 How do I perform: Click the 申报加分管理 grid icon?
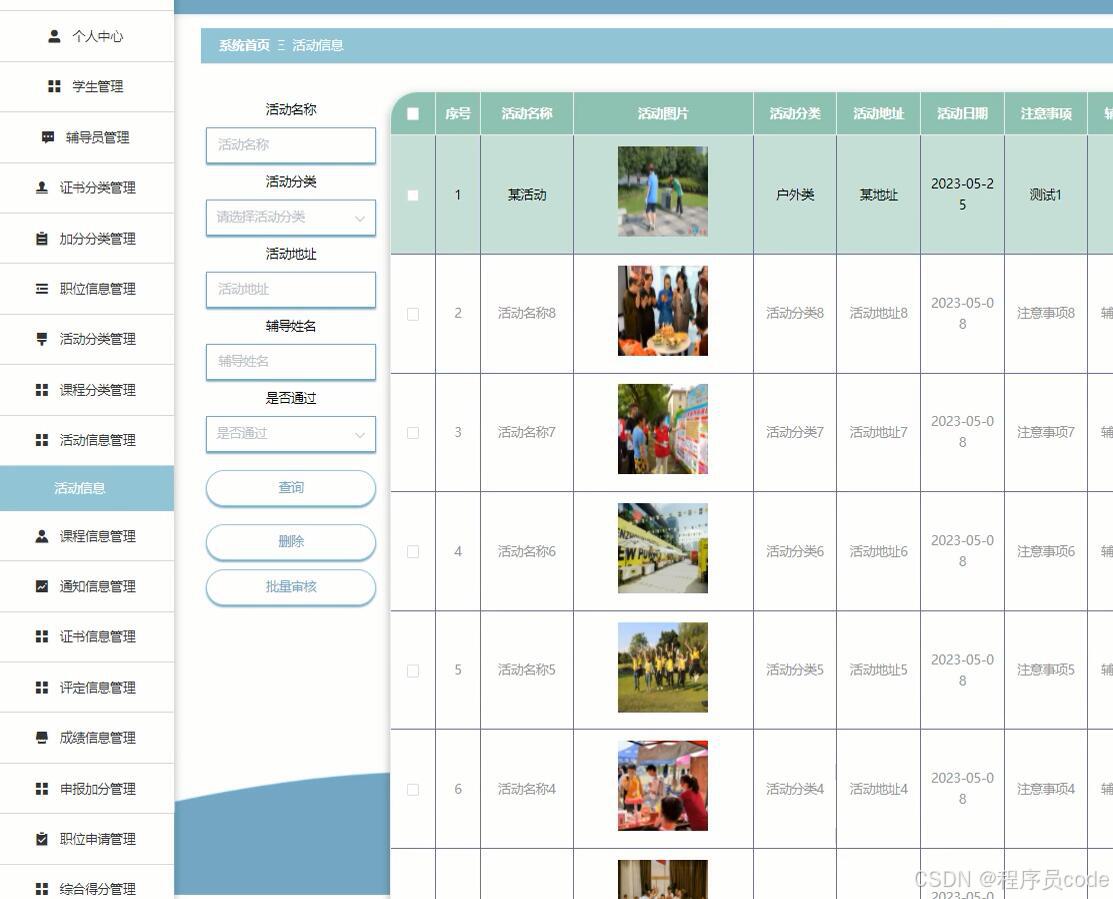coord(42,788)
